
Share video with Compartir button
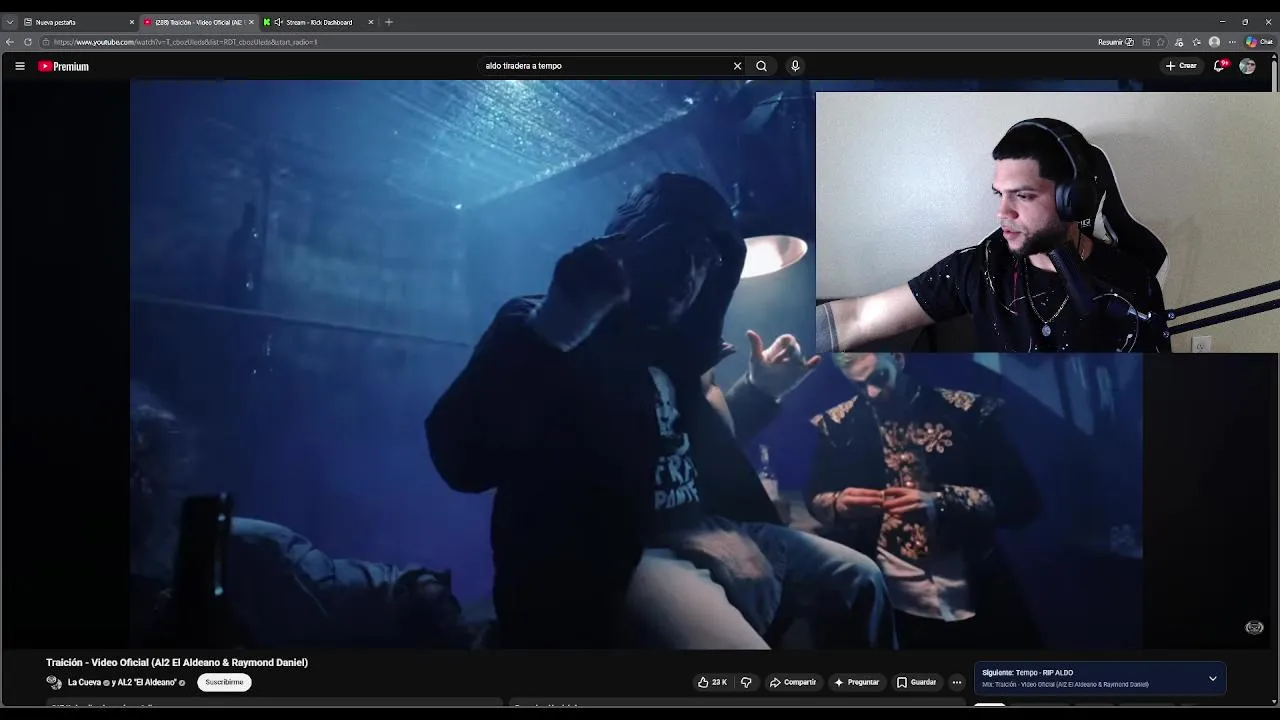coord(793,682)
